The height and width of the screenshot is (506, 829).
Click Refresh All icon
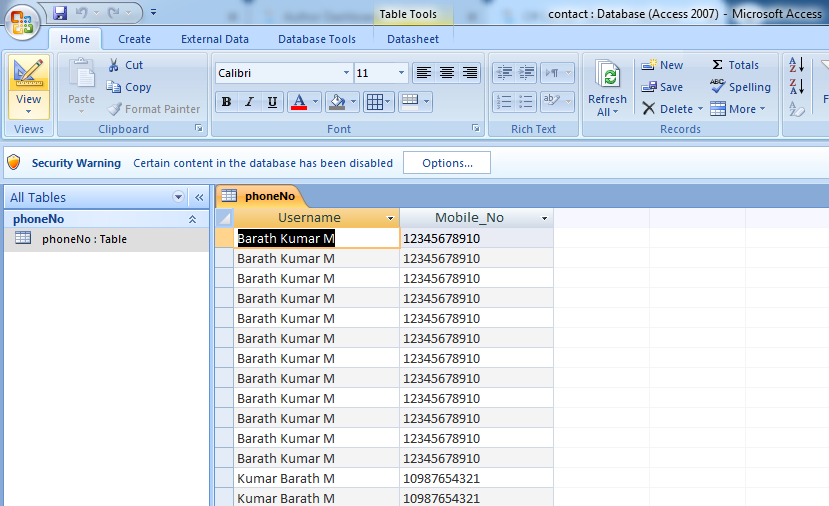click(x=607, y=76)
